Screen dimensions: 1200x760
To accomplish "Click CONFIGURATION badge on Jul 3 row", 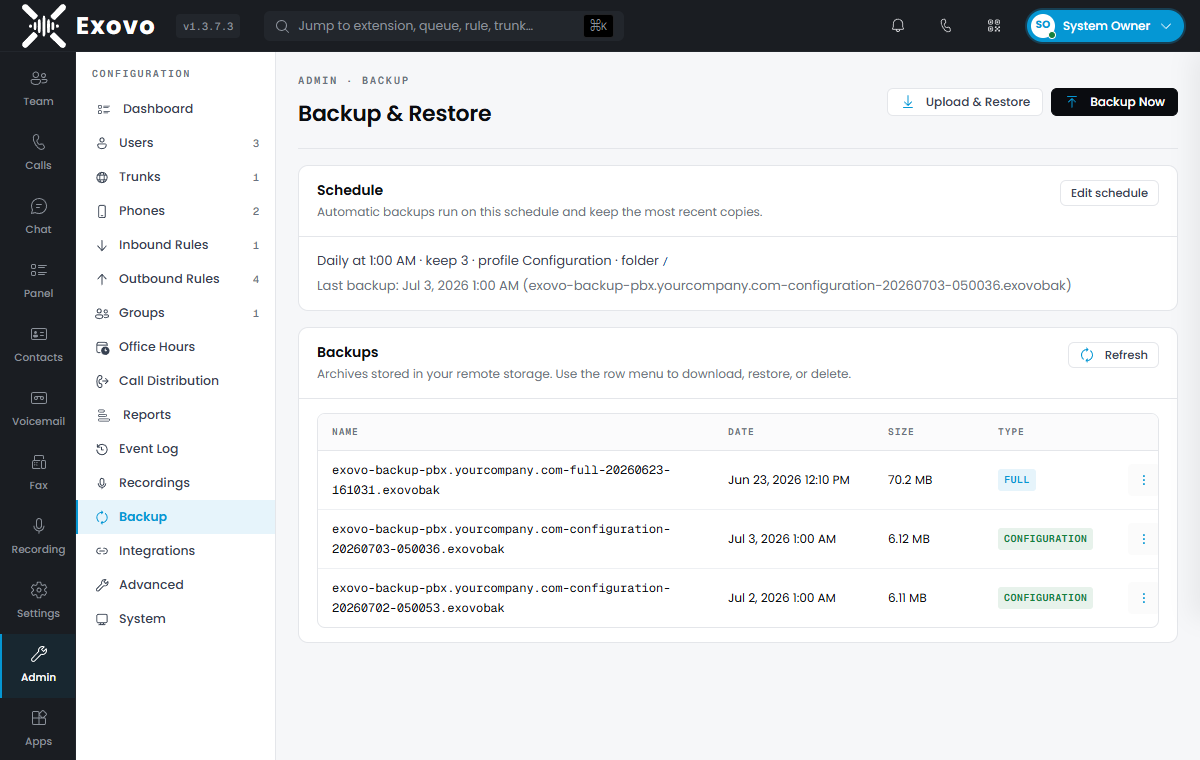I will pos(1045,539).
